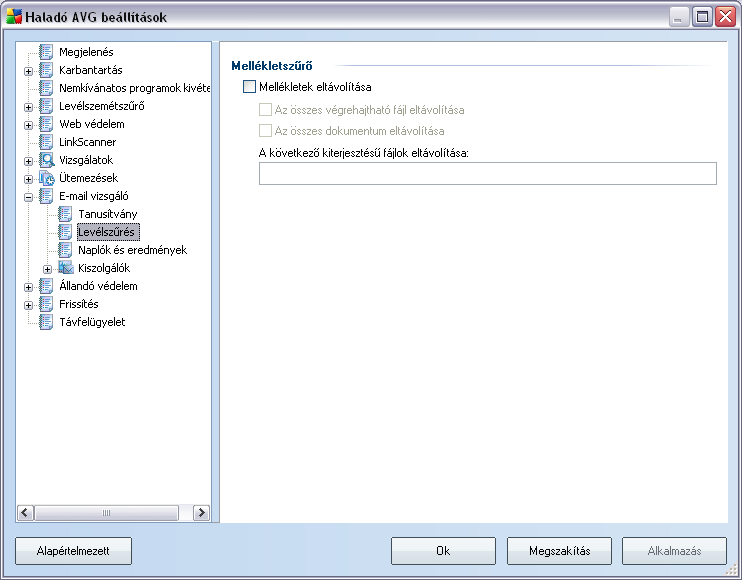Click the Alapértelmezett button
The height and width of the screenshot is (580, 742).
click(x=73, y=551)
